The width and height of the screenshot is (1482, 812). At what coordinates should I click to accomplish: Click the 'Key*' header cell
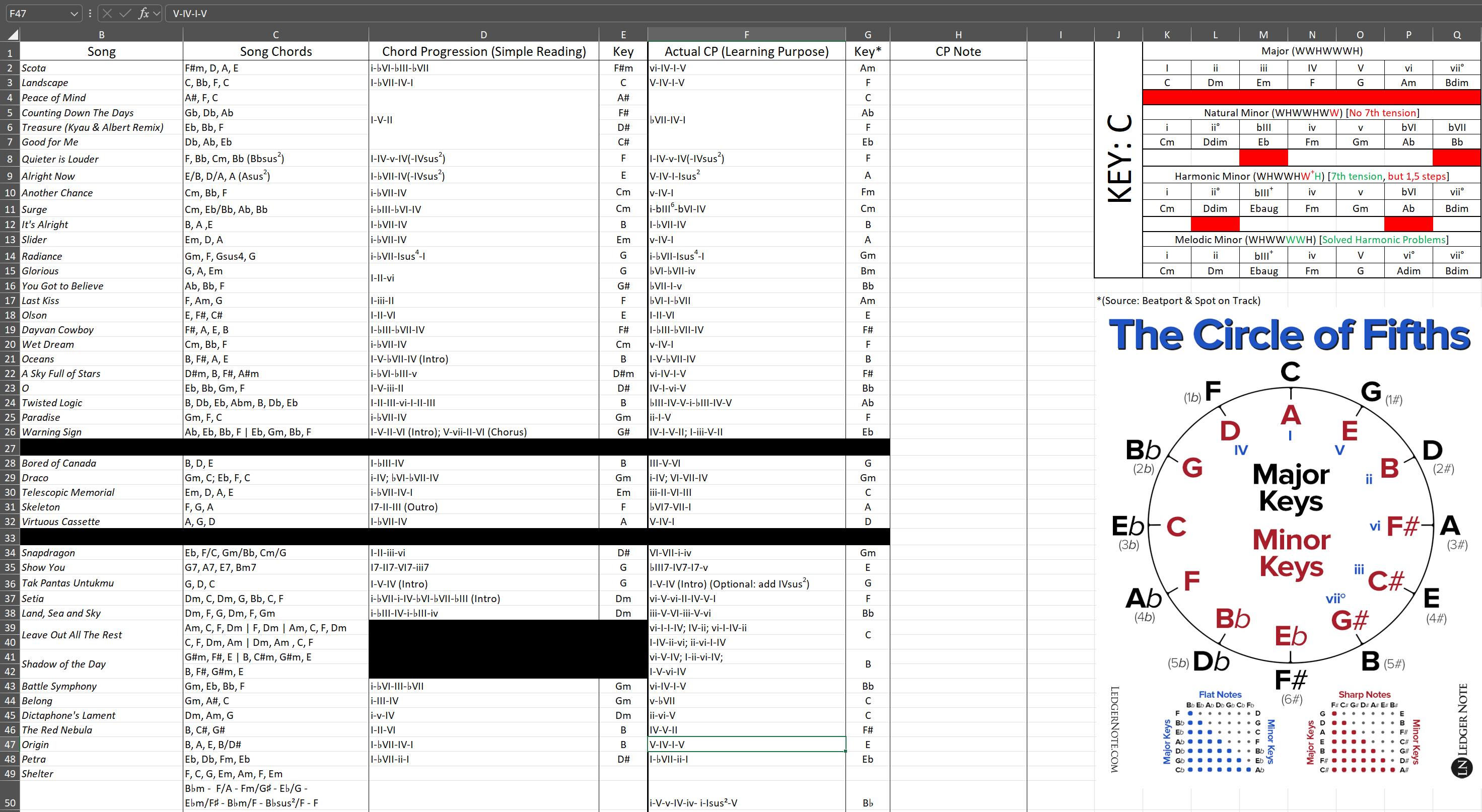(x=868, y=51)
